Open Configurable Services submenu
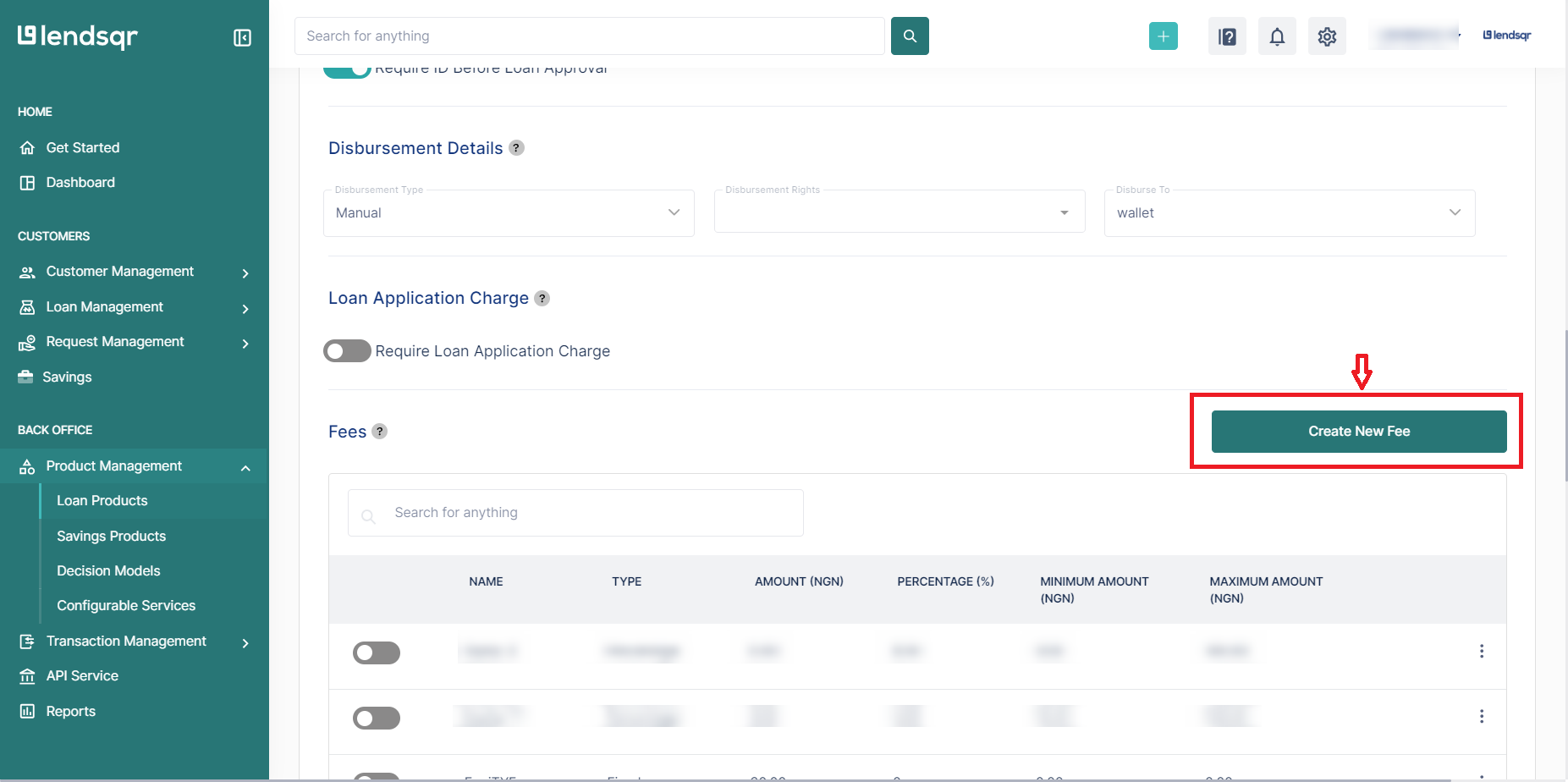This screenshot has width=1568, height=782. click(126, 605)
